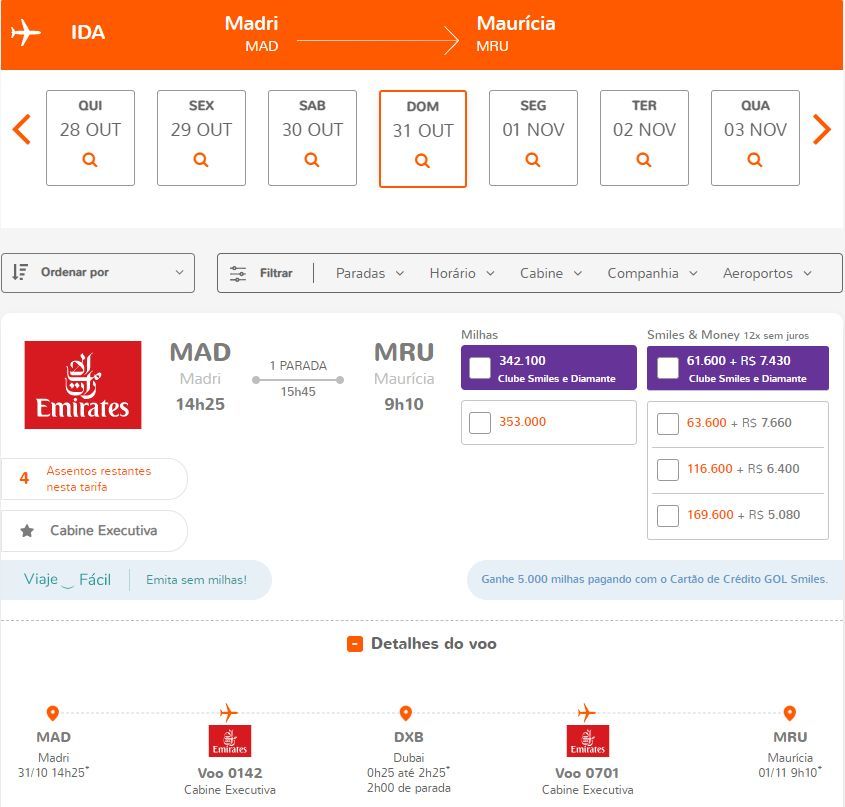The width and height of the screenshot is (845, 807).
Task: Click the airplane icon beside IDA
Action: (x=25, y=33)
